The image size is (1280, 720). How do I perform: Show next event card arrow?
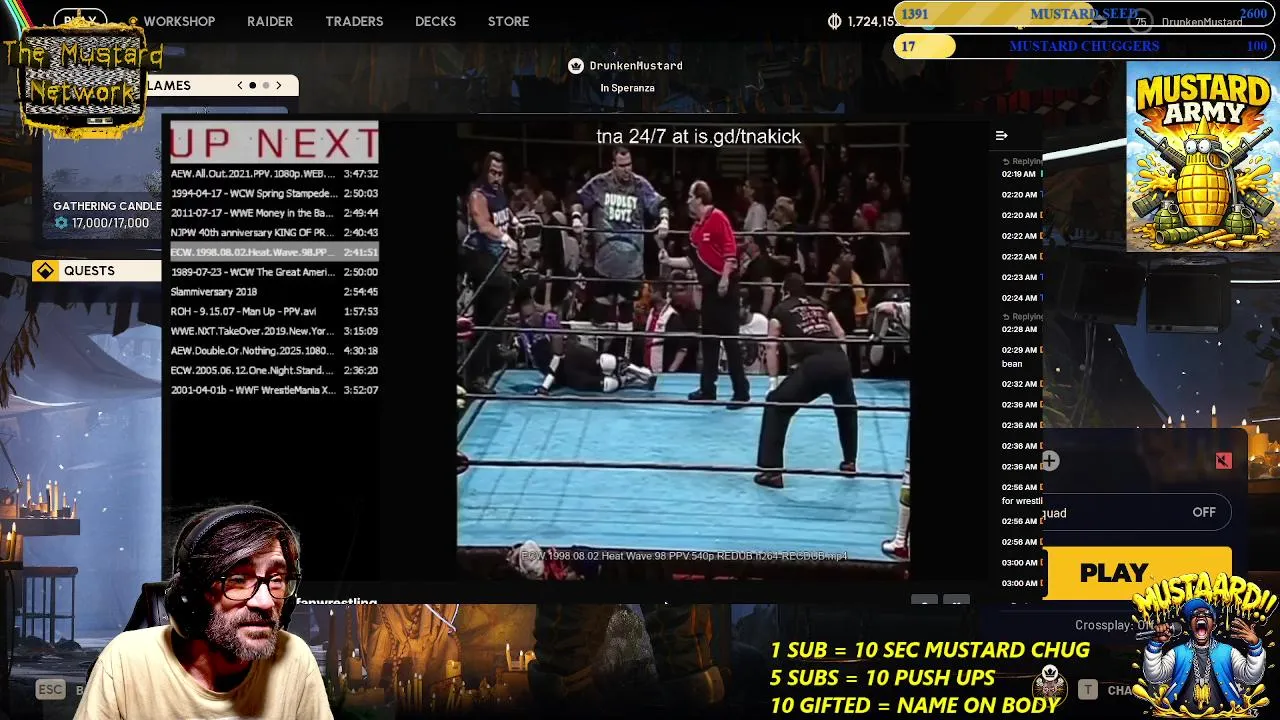[279, 85]
